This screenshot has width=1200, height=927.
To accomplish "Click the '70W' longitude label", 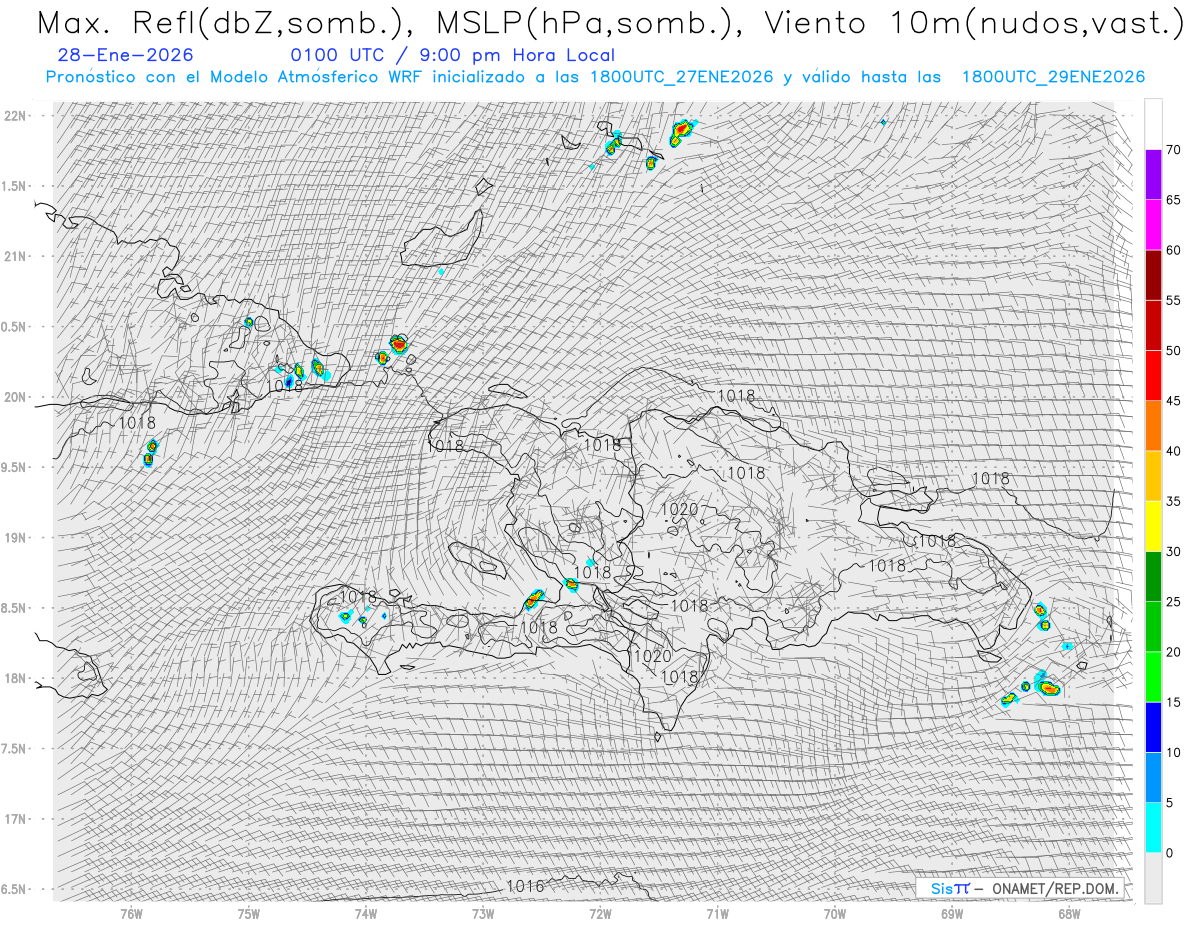I will pos(835,914).
